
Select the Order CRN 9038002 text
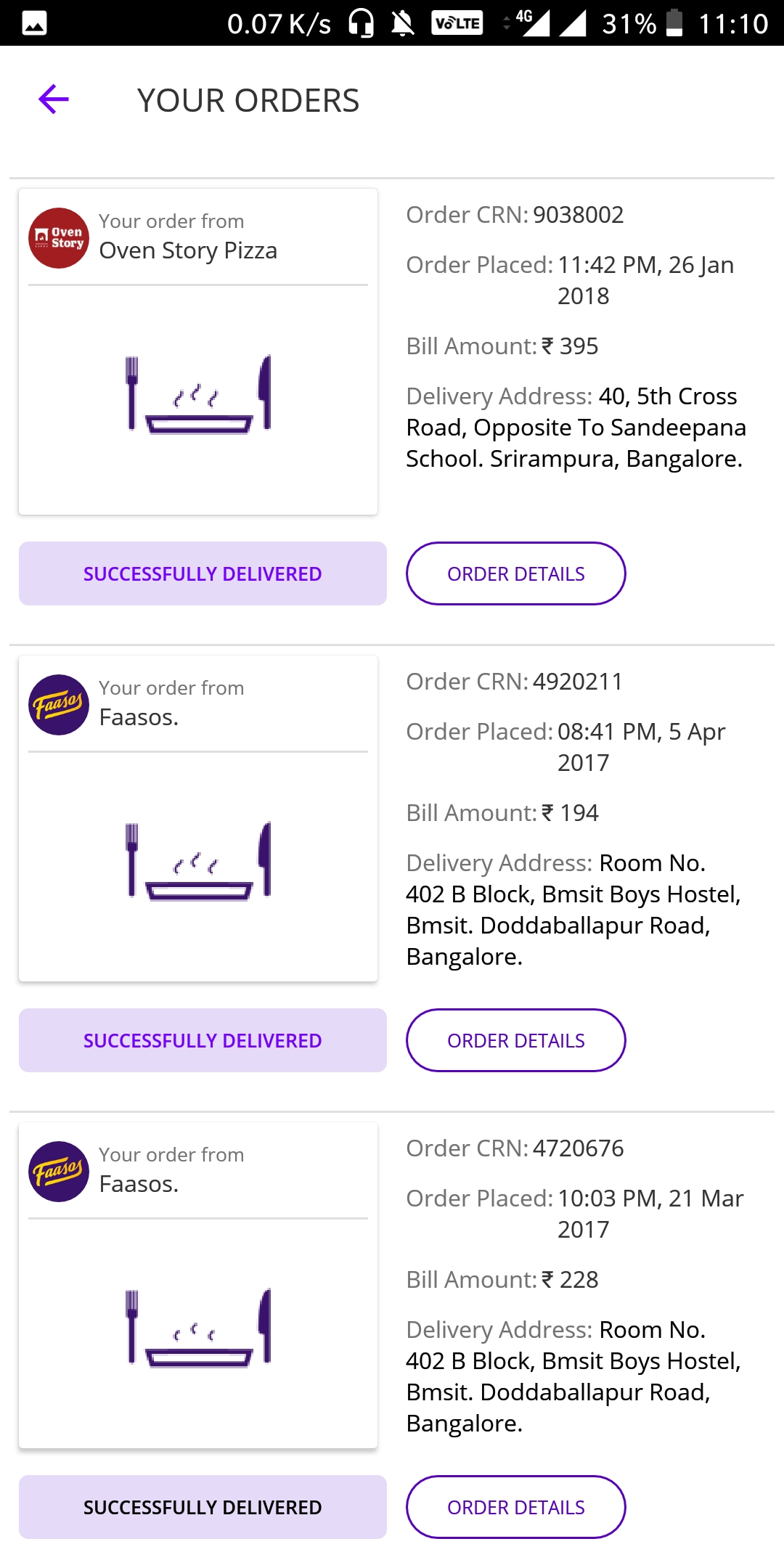(515, 215)
